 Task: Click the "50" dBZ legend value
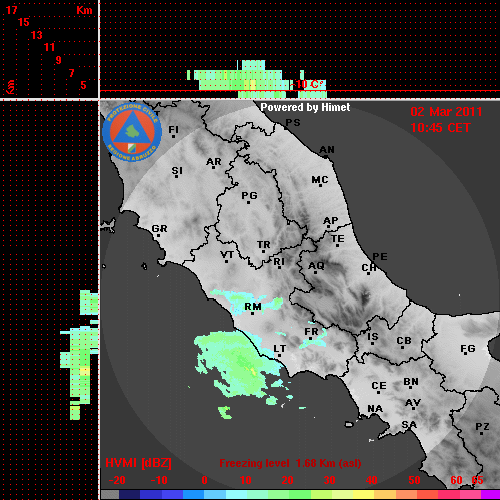(414, 480)
